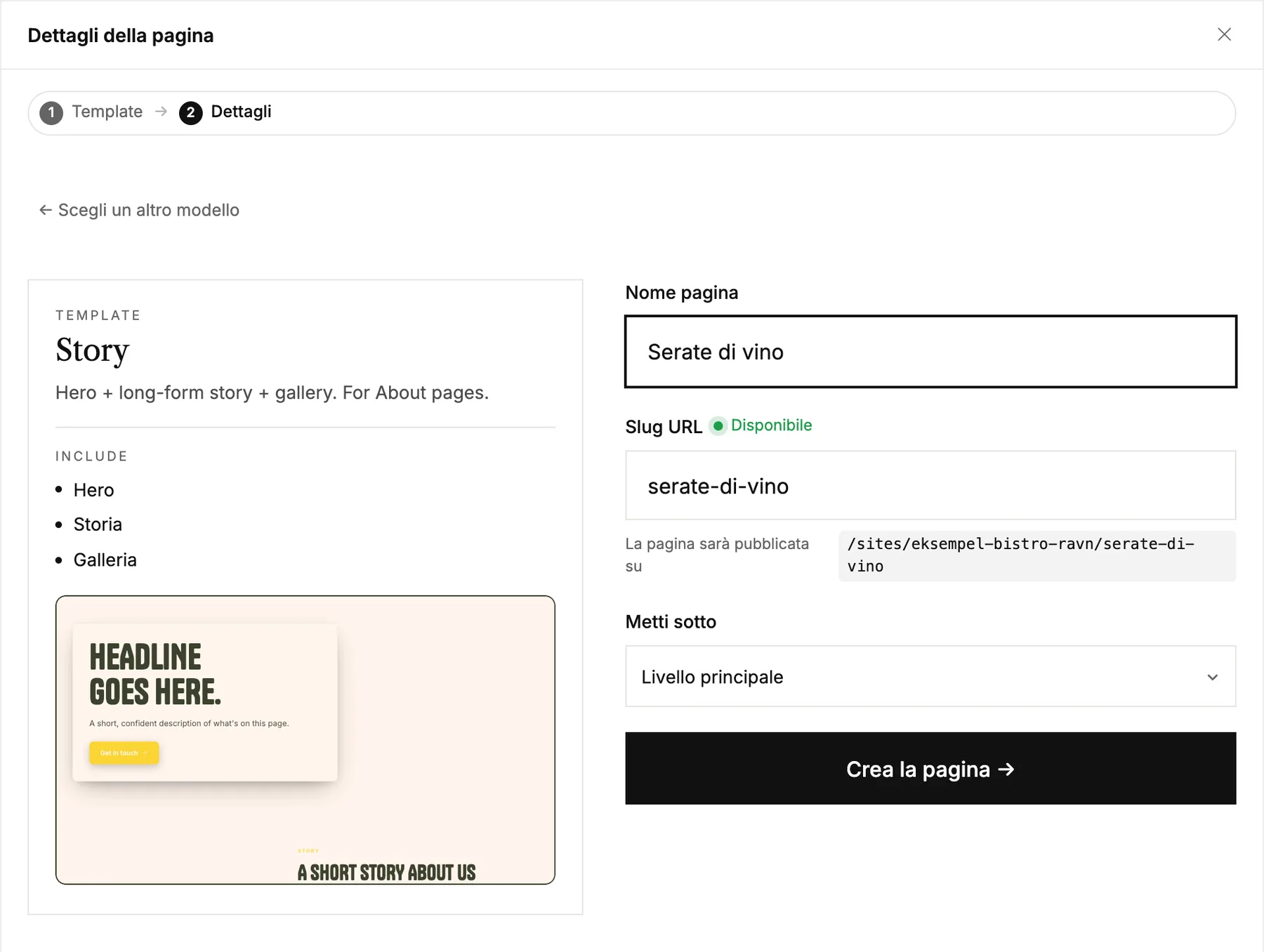Viewport: 1264px width, 952px height.
Task: Click the INCLUDE heading
Action: 91,456
